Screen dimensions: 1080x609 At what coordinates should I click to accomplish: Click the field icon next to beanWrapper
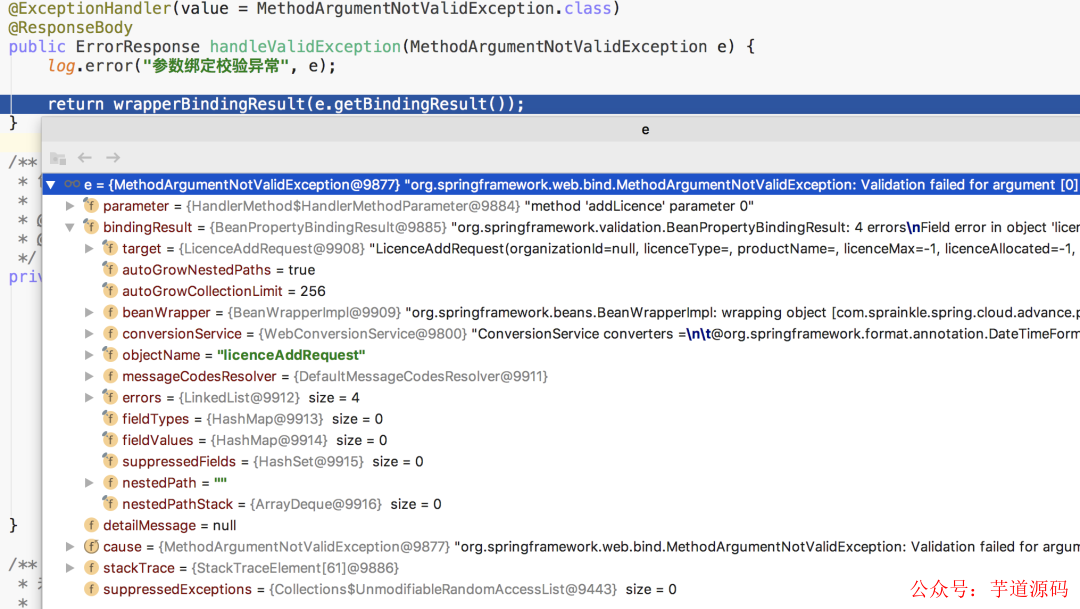(110, 312)
